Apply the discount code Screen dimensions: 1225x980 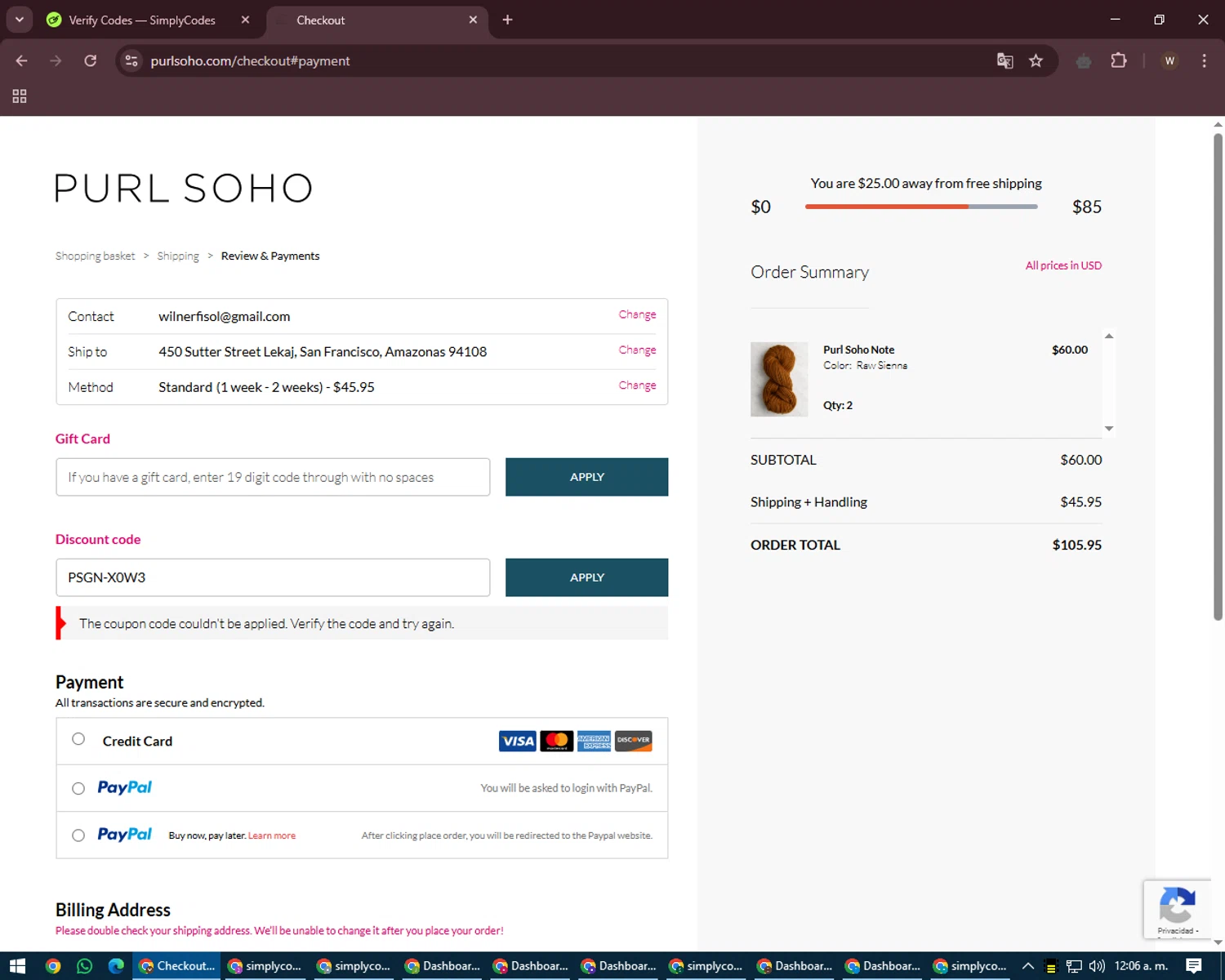(x=586, y=577)
